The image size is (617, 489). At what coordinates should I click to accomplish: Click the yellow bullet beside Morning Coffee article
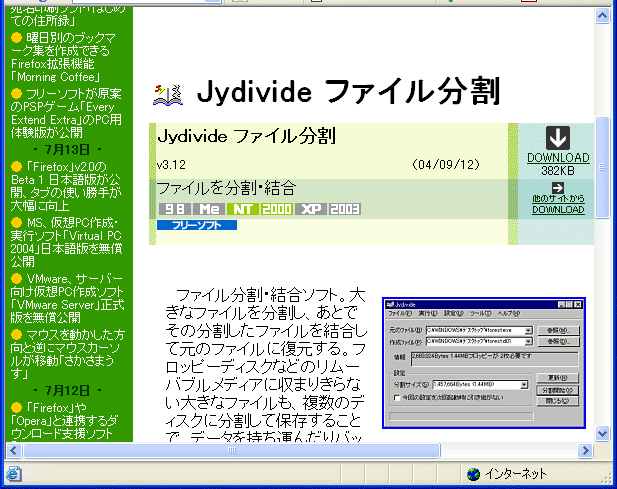coord(17,38)
